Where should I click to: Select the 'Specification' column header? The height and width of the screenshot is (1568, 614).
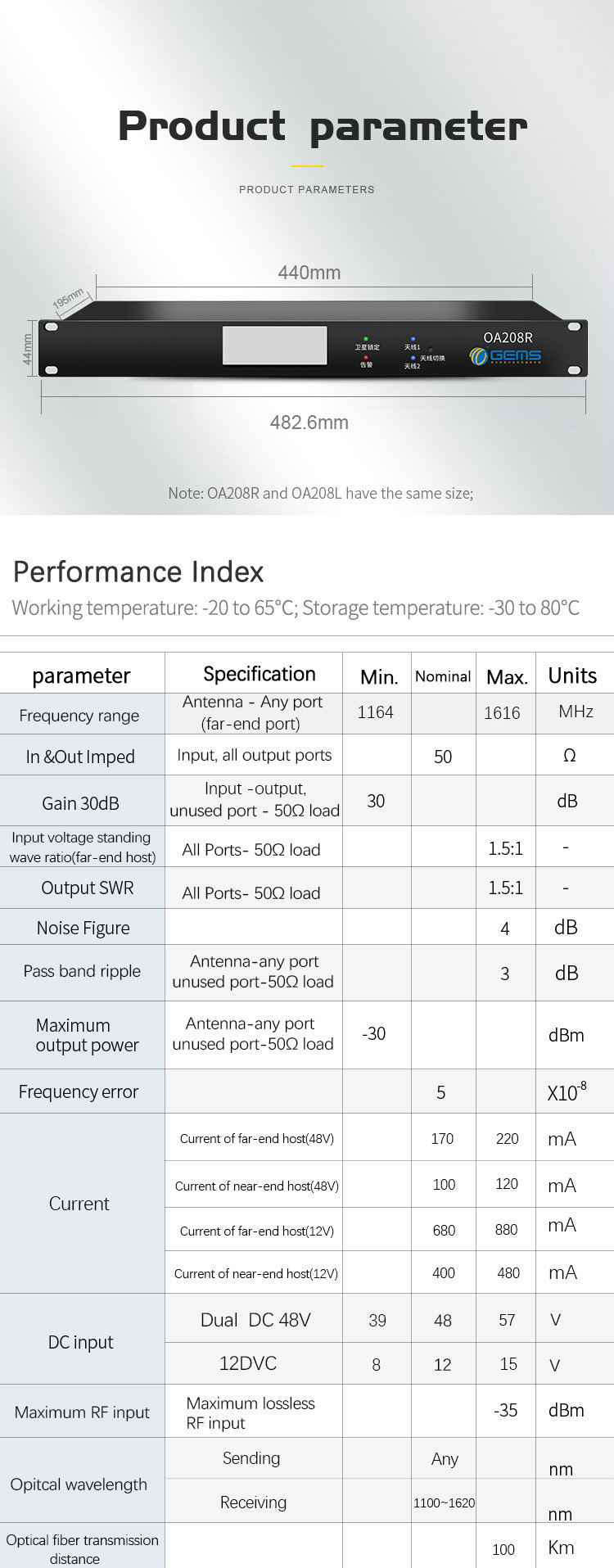[x=259, y=674]
